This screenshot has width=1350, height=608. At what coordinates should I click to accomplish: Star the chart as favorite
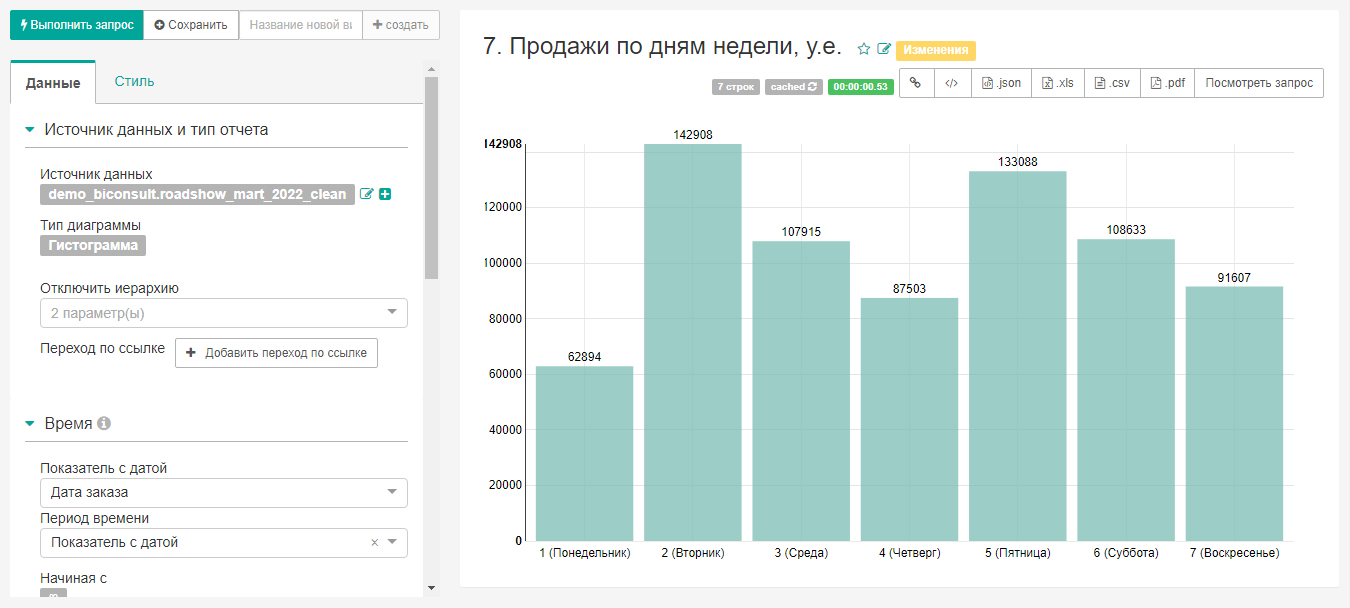(864, 49)
